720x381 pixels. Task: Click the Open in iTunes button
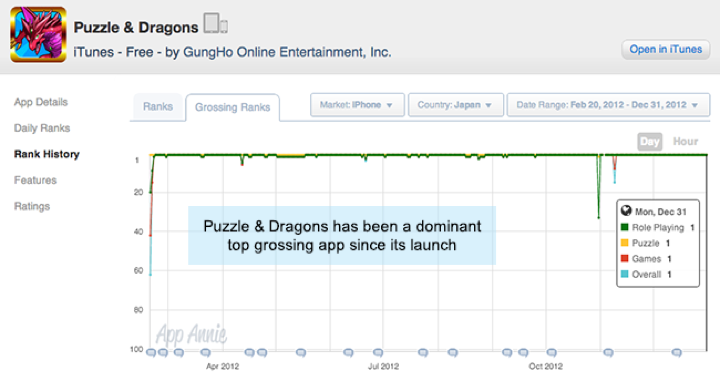(665, 50)
